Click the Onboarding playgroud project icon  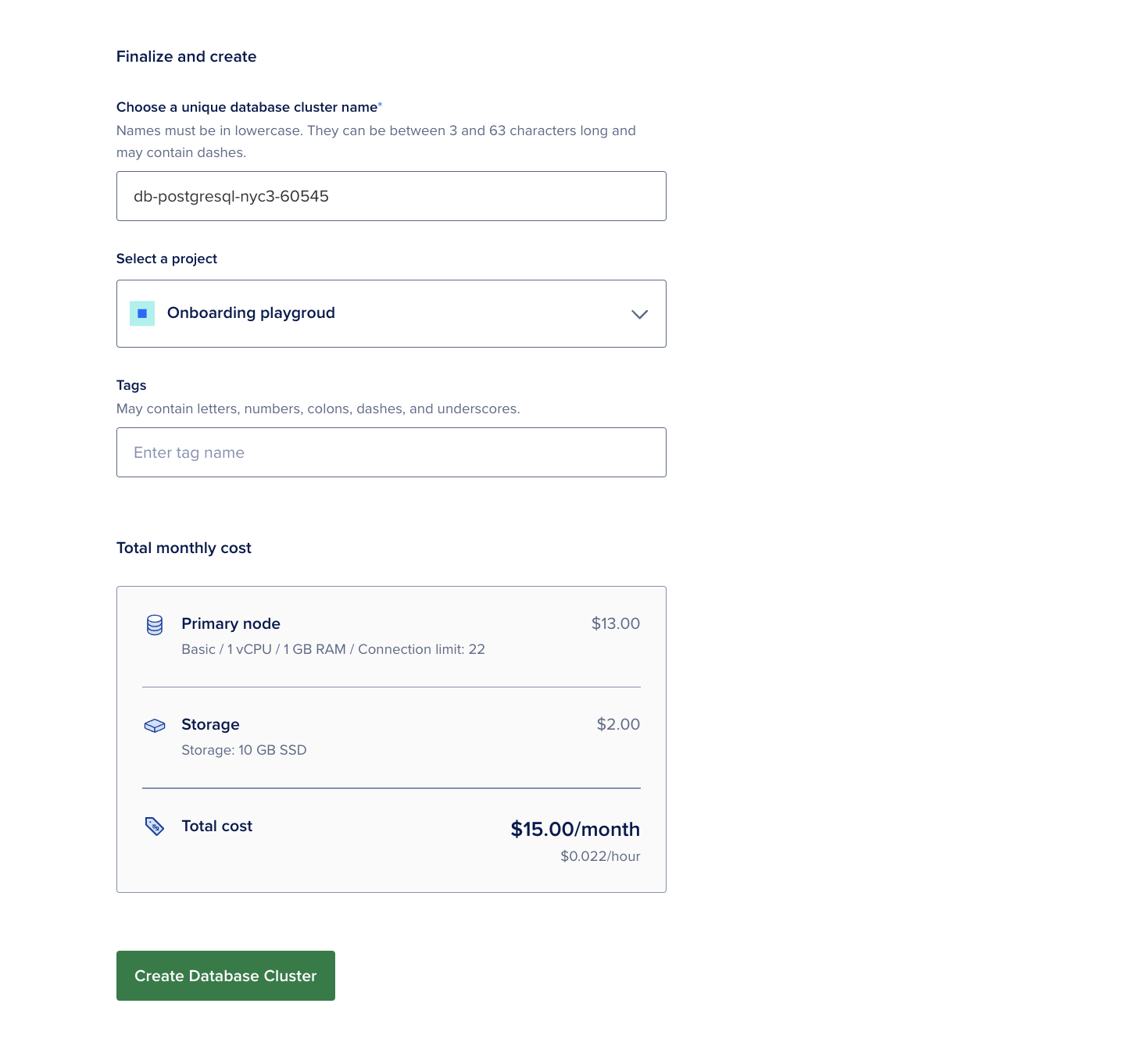[x=142, y=313]
